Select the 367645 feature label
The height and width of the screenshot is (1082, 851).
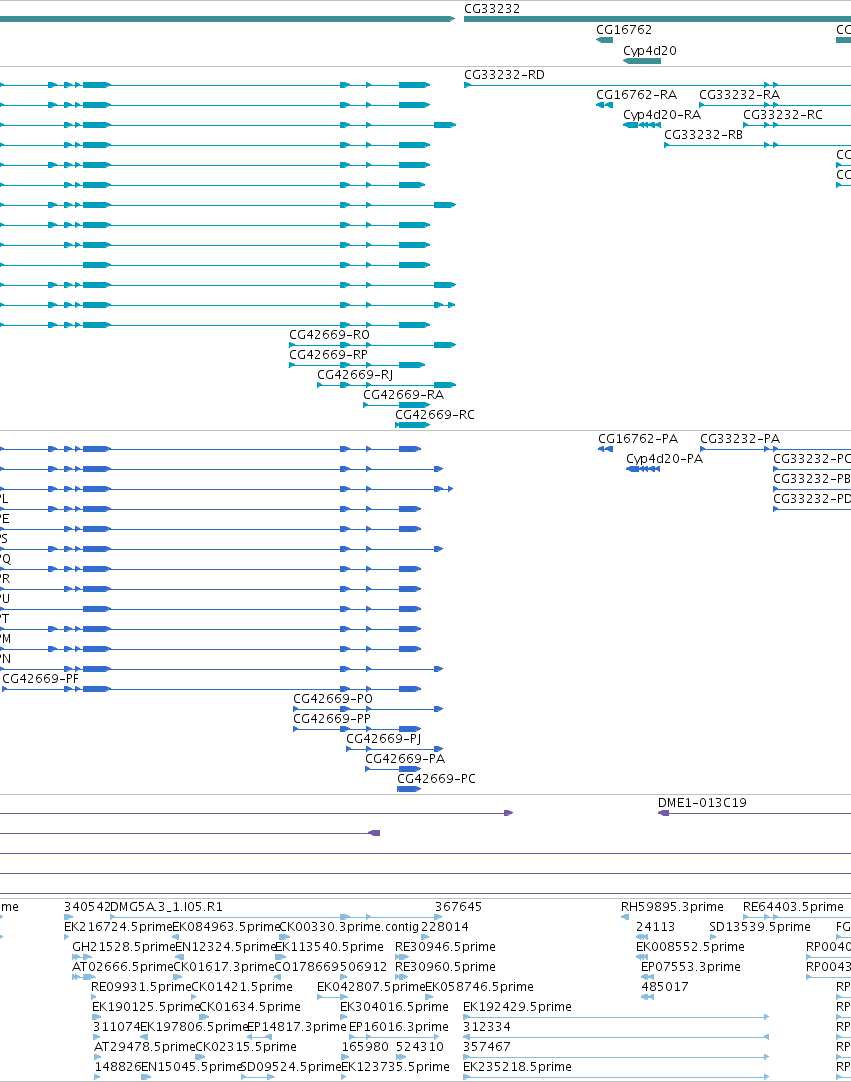[458, 907]
